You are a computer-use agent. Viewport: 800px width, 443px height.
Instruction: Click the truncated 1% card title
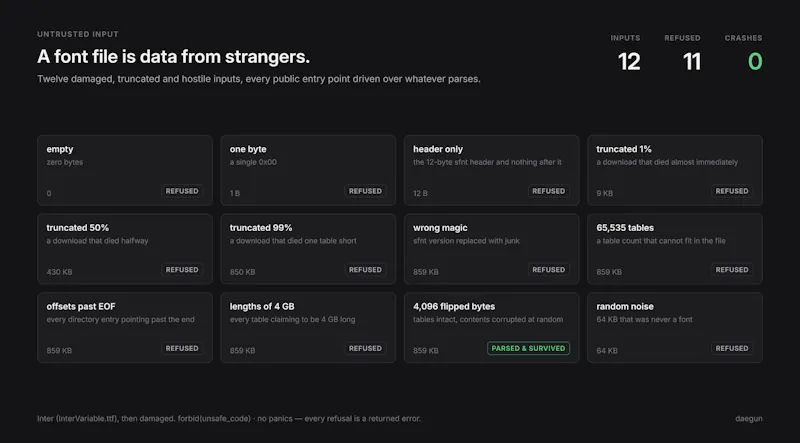tap(624, 149)
